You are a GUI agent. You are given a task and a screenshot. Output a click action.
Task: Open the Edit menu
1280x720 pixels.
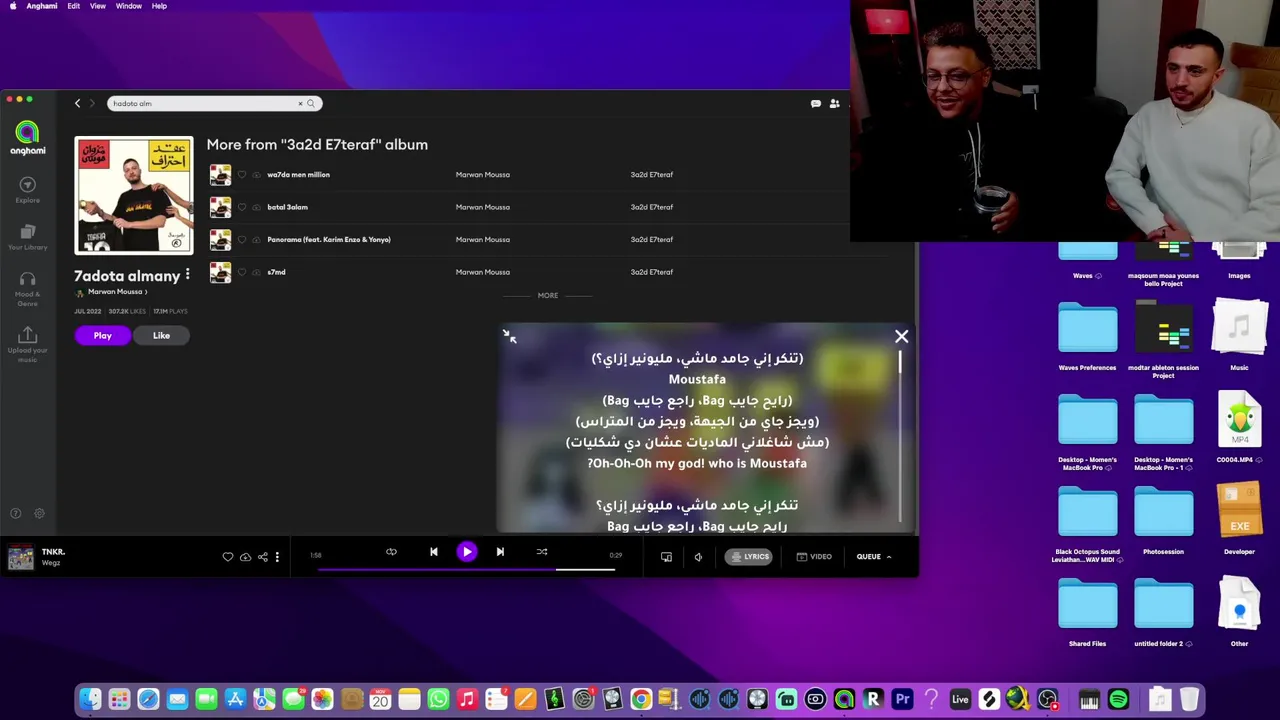[x=74, y=6]
